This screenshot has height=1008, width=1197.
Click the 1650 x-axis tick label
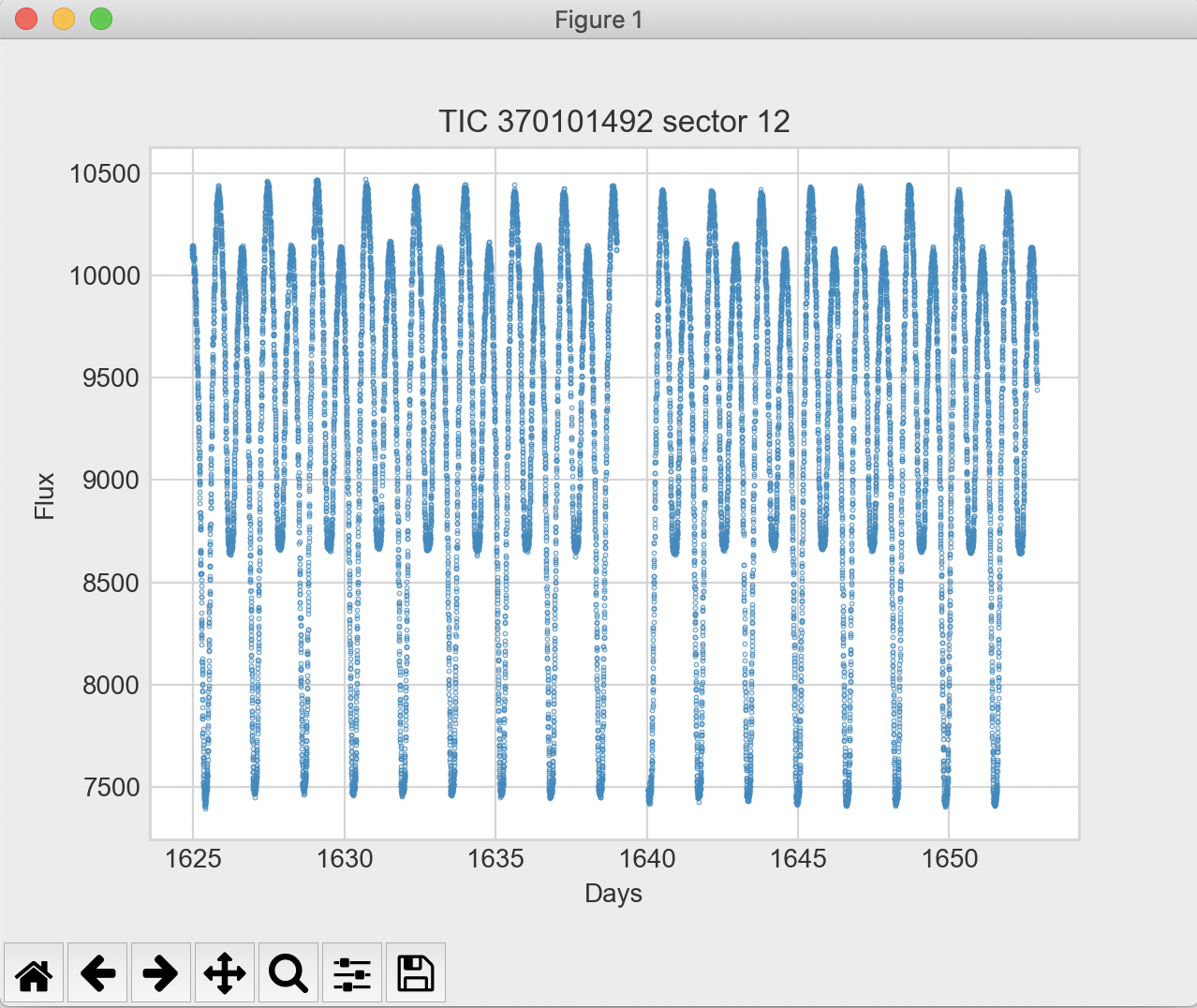[949, 858]
